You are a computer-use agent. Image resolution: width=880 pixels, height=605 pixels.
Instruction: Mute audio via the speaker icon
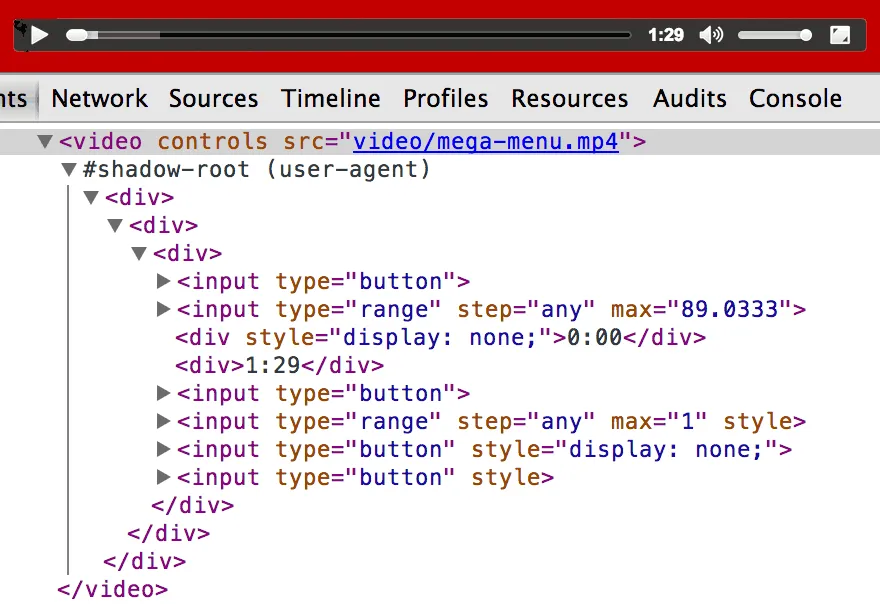click(x=710, y=35)
